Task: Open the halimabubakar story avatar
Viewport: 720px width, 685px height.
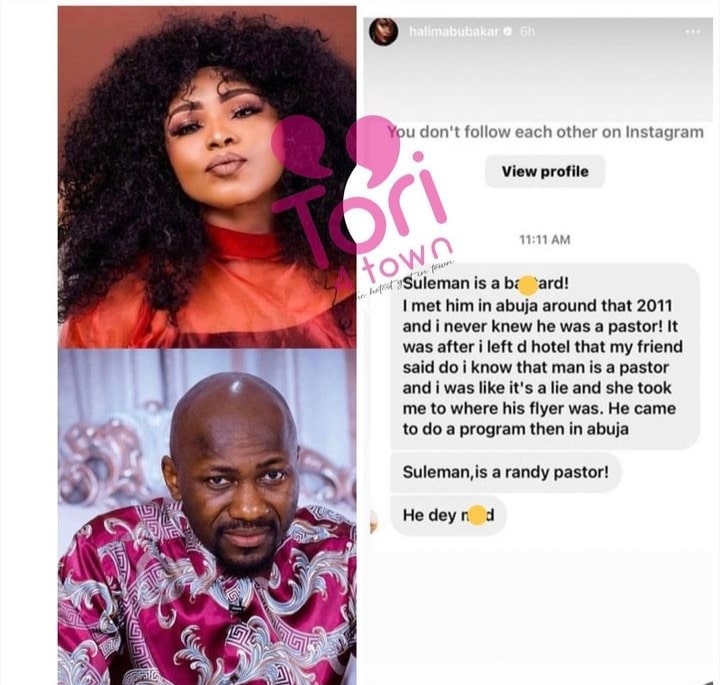Action: 383,32
